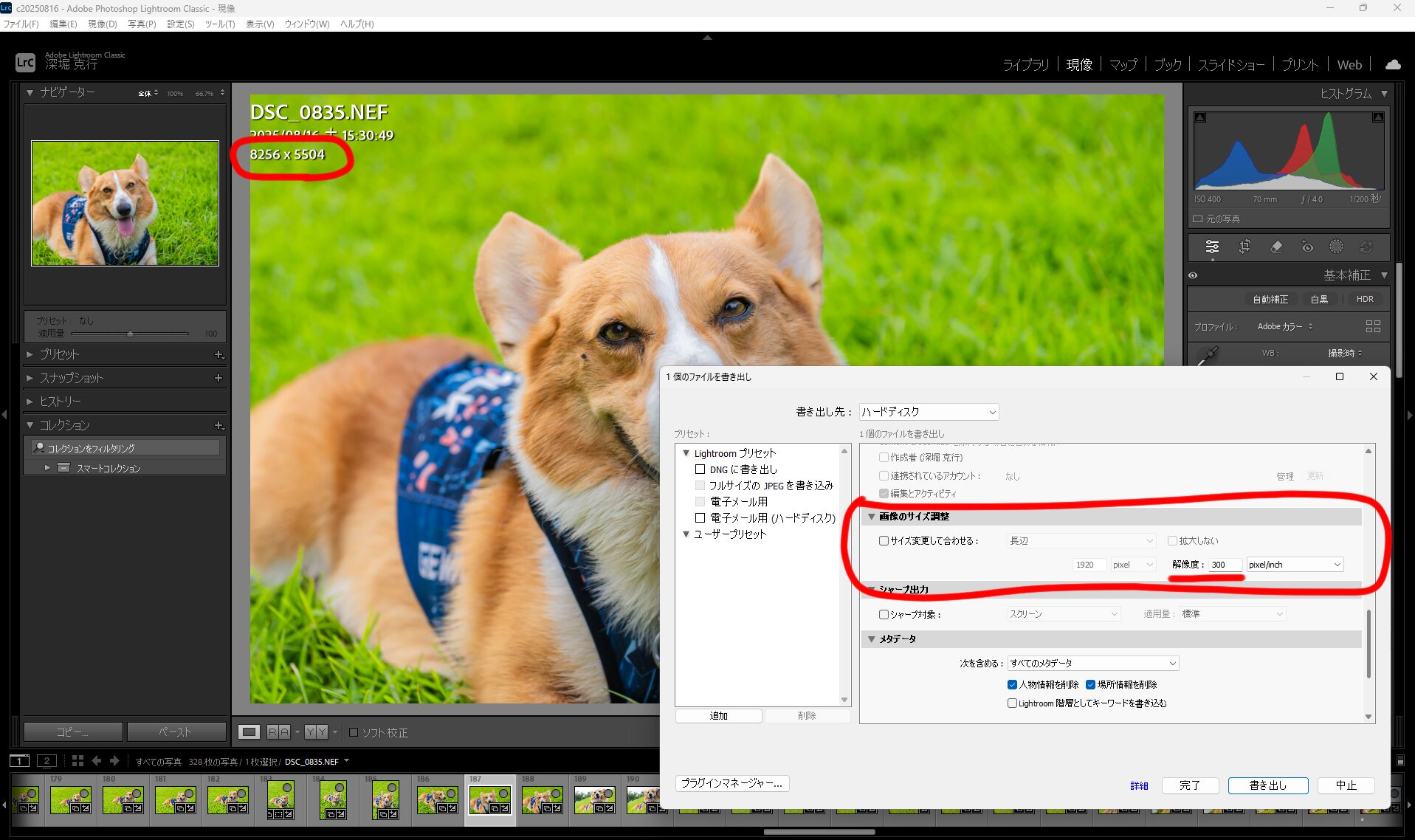Viewport: 1415px width, 840px height.
Task: Pick the white balance eyedropper
Action: tap(1207, 355)
